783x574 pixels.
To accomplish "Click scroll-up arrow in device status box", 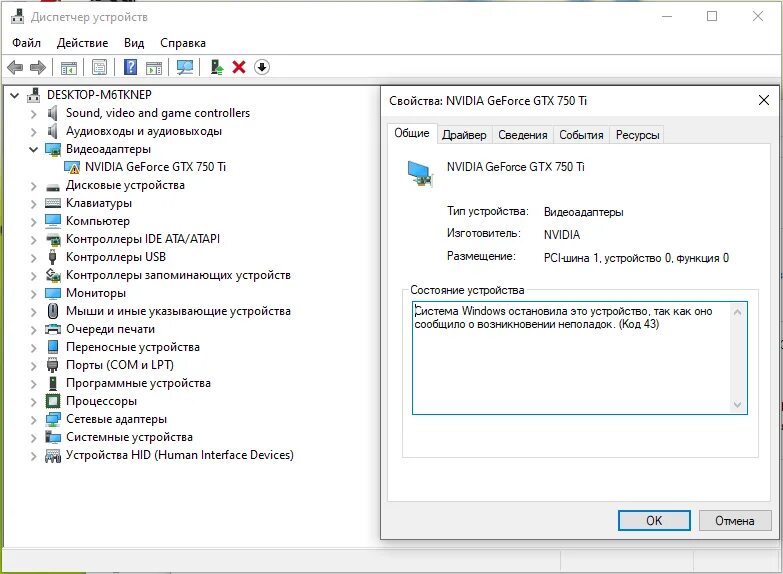I will pos(738,312).
